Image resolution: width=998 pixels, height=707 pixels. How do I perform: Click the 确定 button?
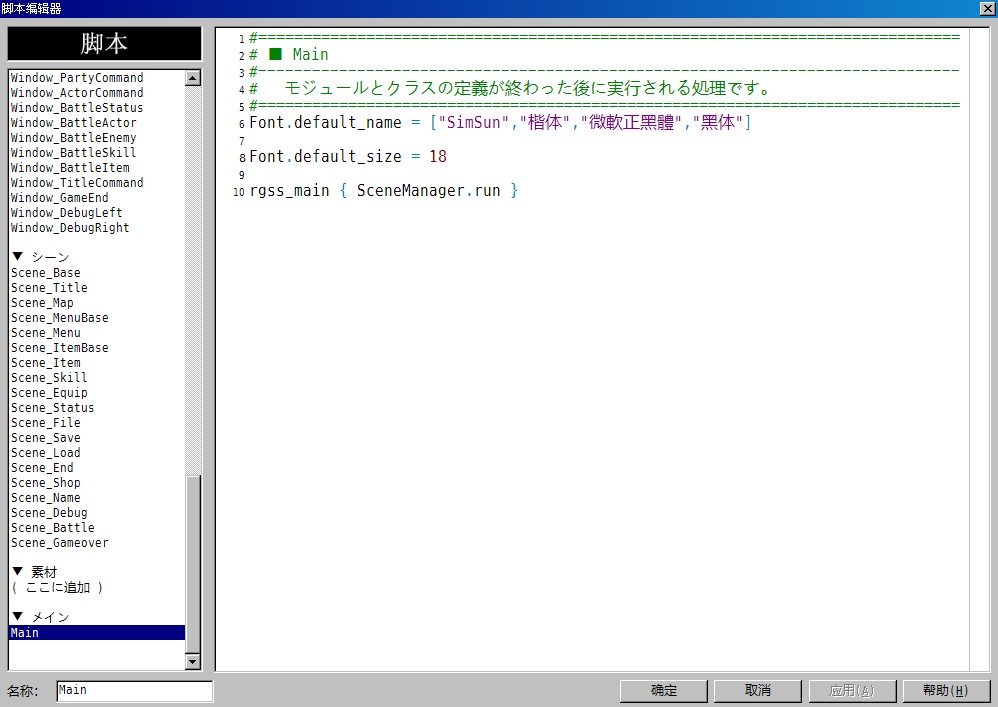click(x=664, y=690)
